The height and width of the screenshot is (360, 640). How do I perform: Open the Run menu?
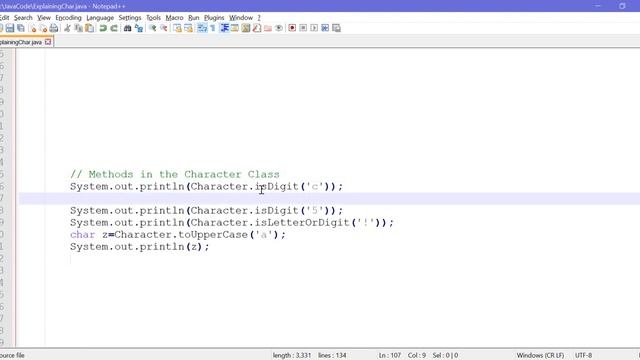tap(193, 18)
